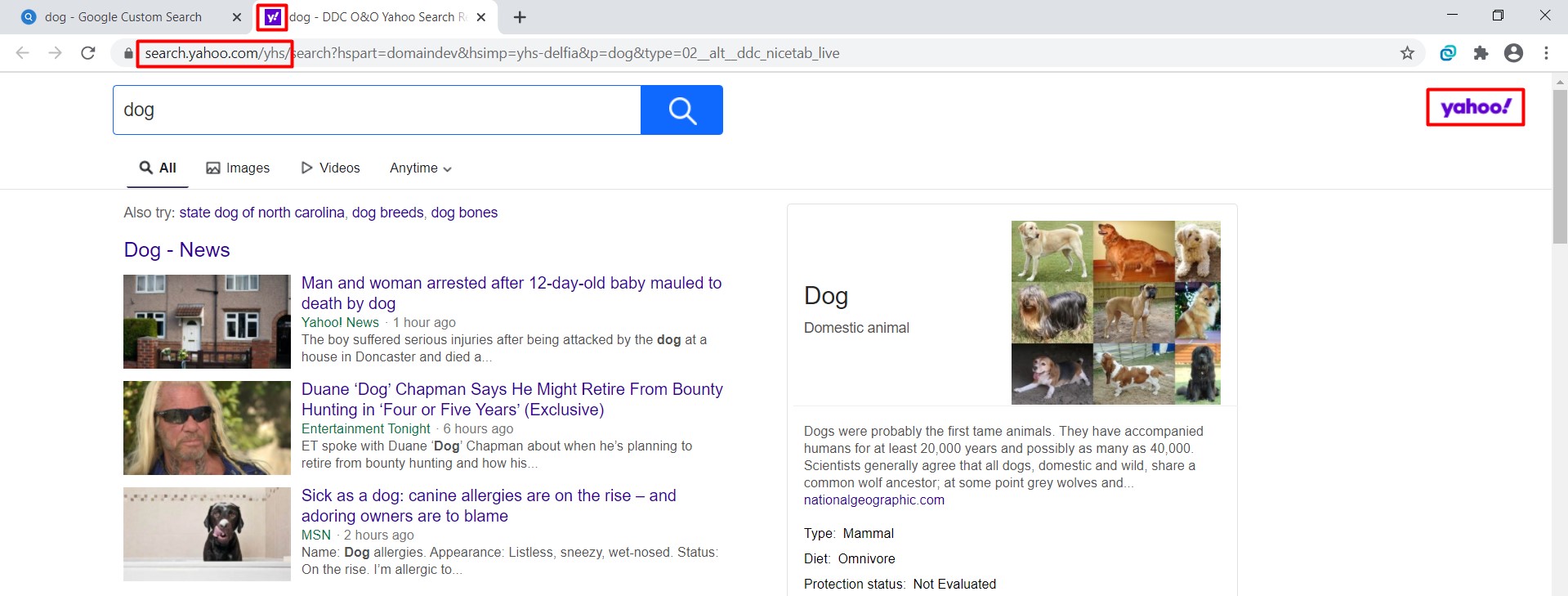Open article about baby mauled by dog
This screenshot has width=1568, height=596.
(x=511, y=293)
